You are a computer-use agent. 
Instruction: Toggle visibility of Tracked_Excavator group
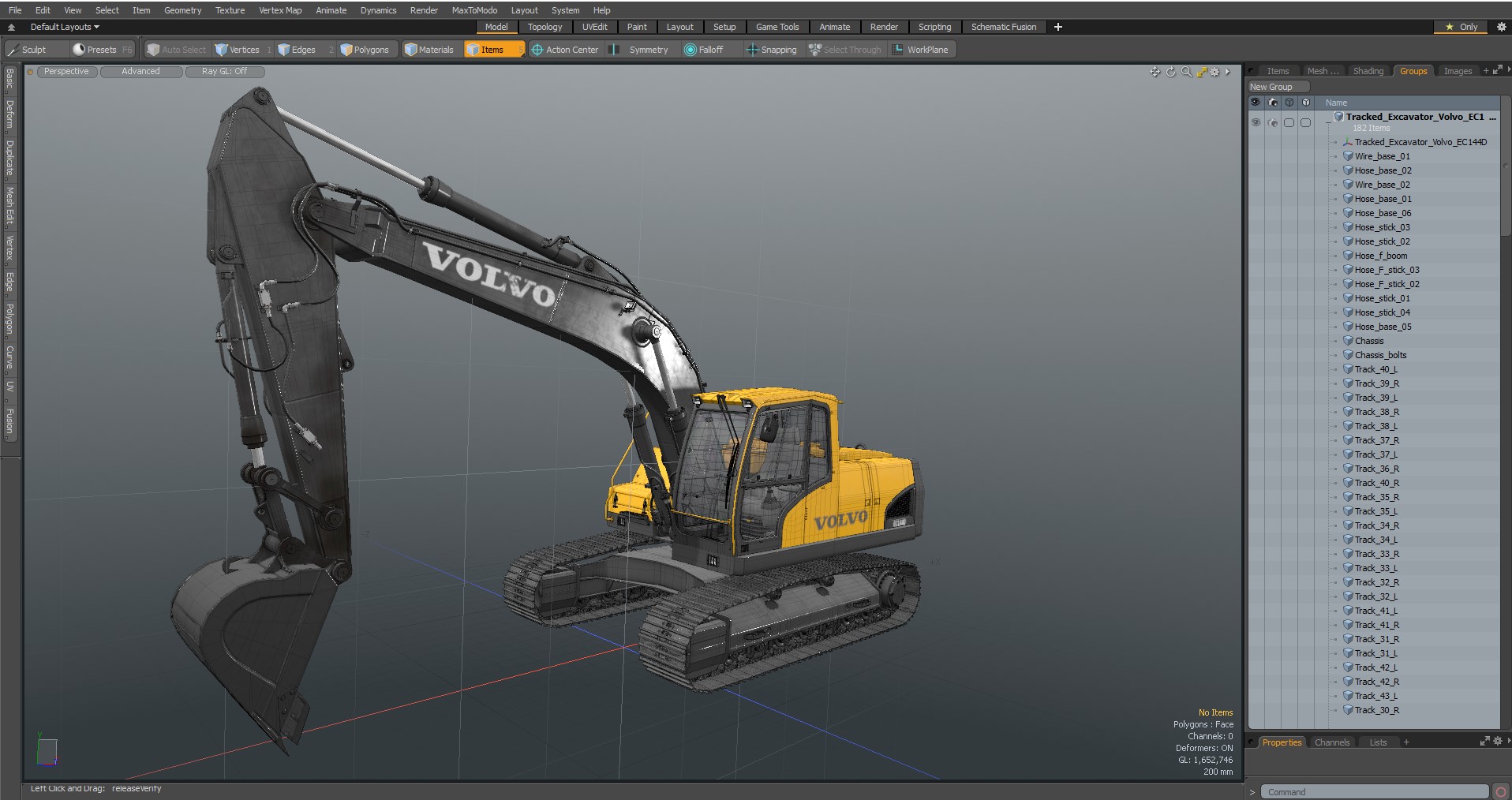tap(1256, 122)
